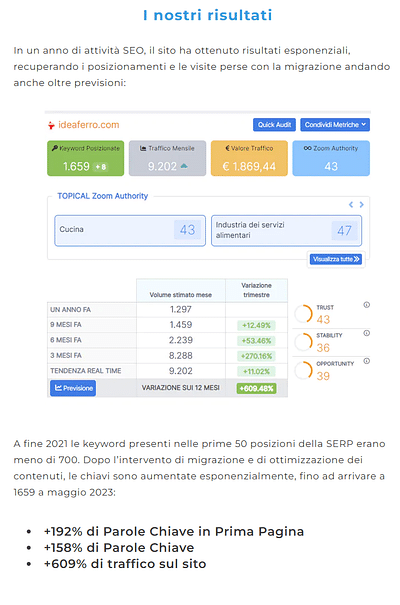This screenshot has height=605, width=400.
Task: Click the +53.46% variation badge
Action: (256, 341)
